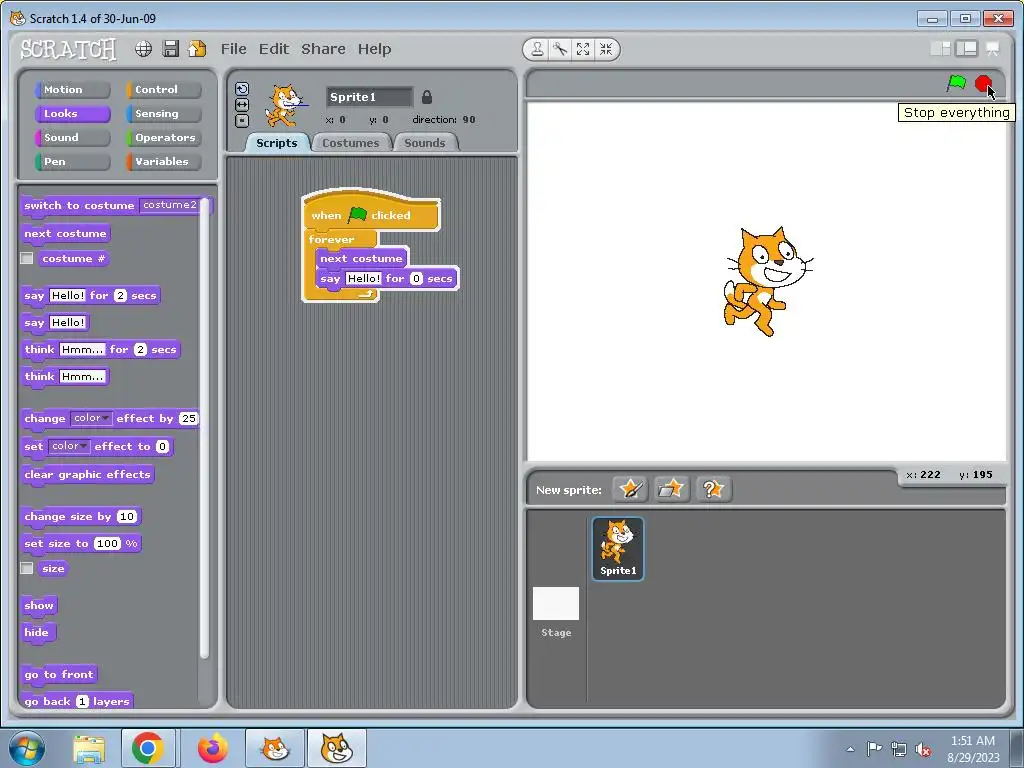Open the Sensing blocks category
The height and width of the screenshot is (768, 1024).
pyautogui.click(x=163, y=114)
